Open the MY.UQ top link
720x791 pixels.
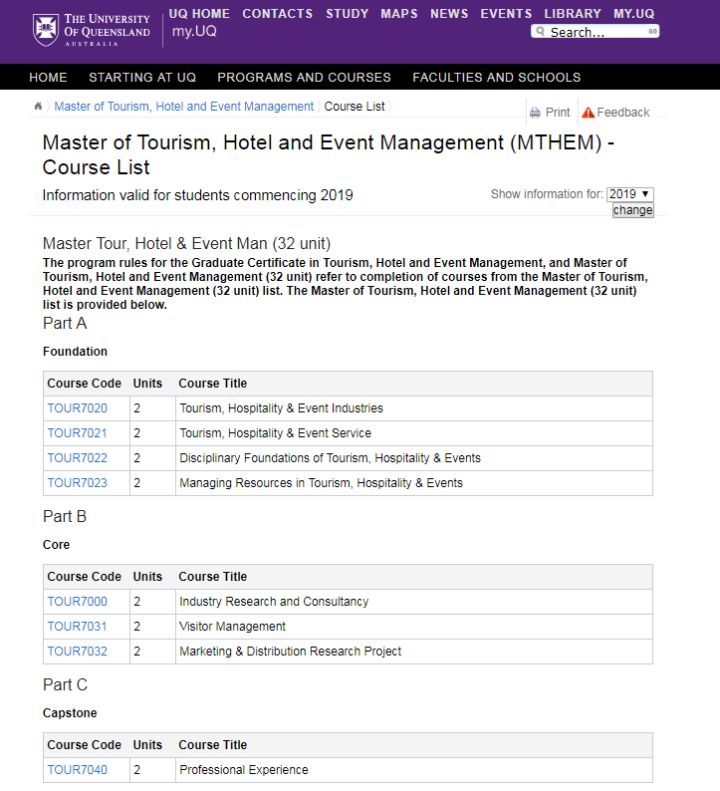634,14
